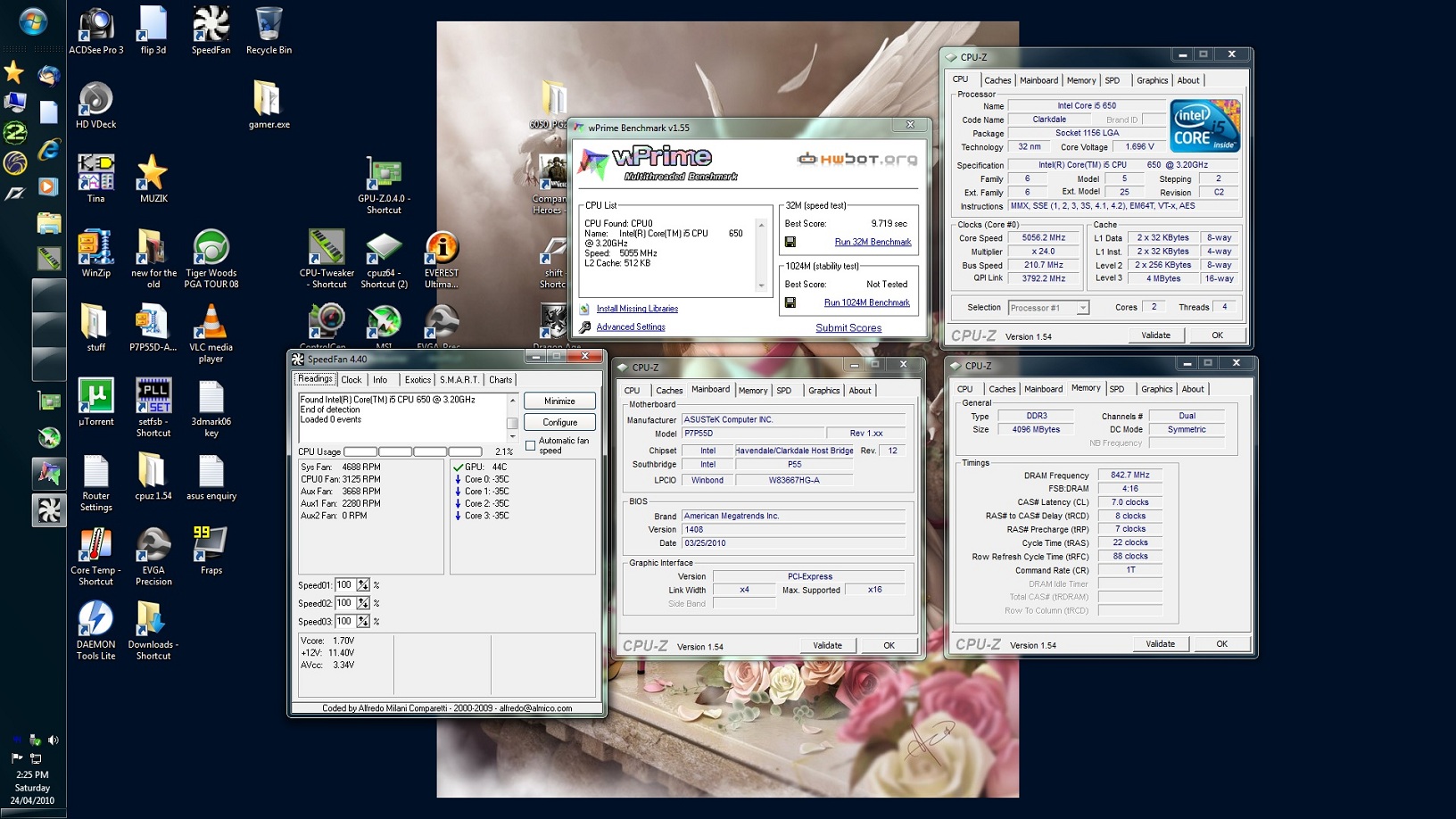Image resolution: width=1456 pixels, height=819 pixels.
Task: Click the save icon beside Run 1024M Benchmark
Action: pos(790,302)
